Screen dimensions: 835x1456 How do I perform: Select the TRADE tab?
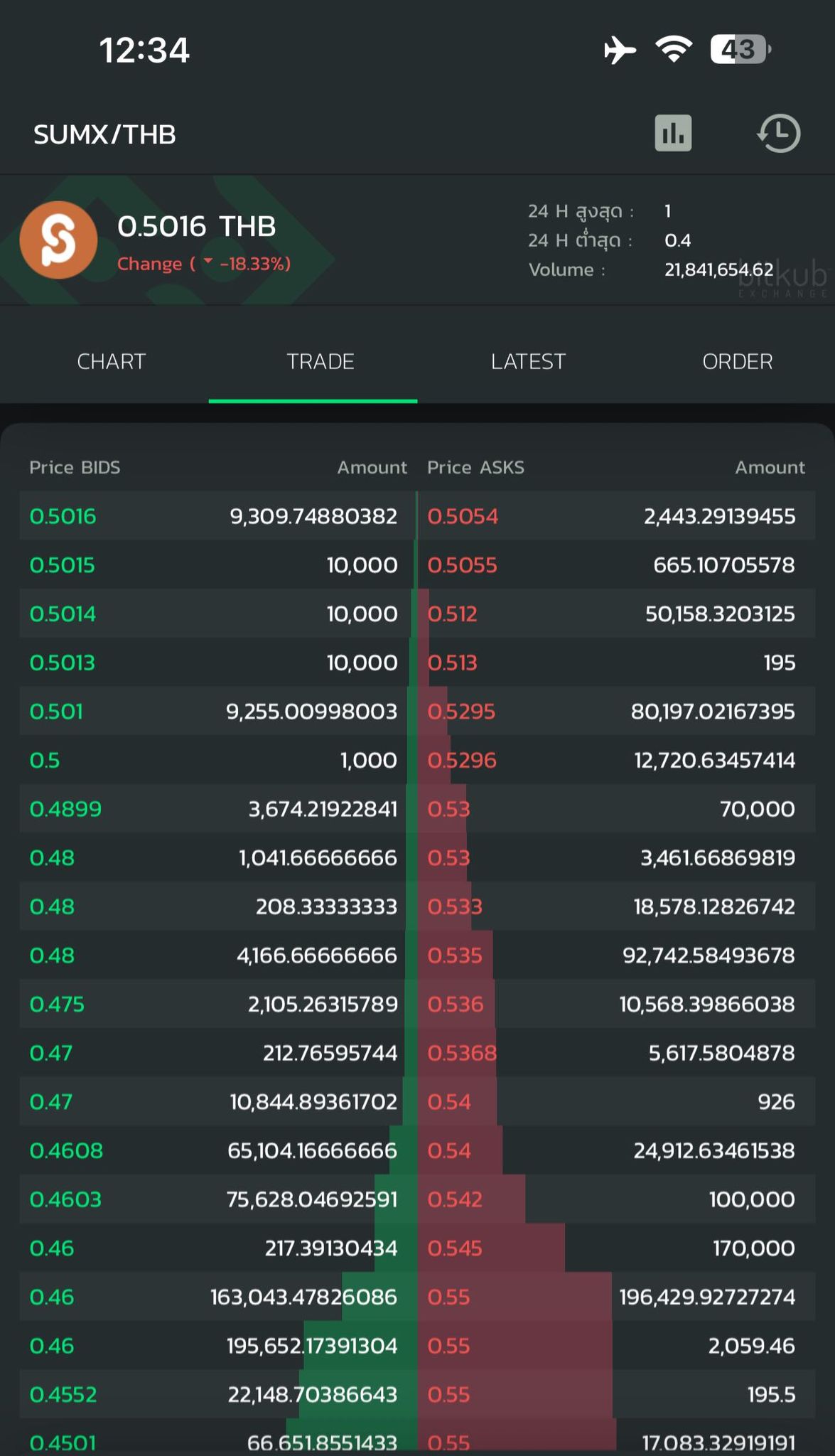(320, 362)
